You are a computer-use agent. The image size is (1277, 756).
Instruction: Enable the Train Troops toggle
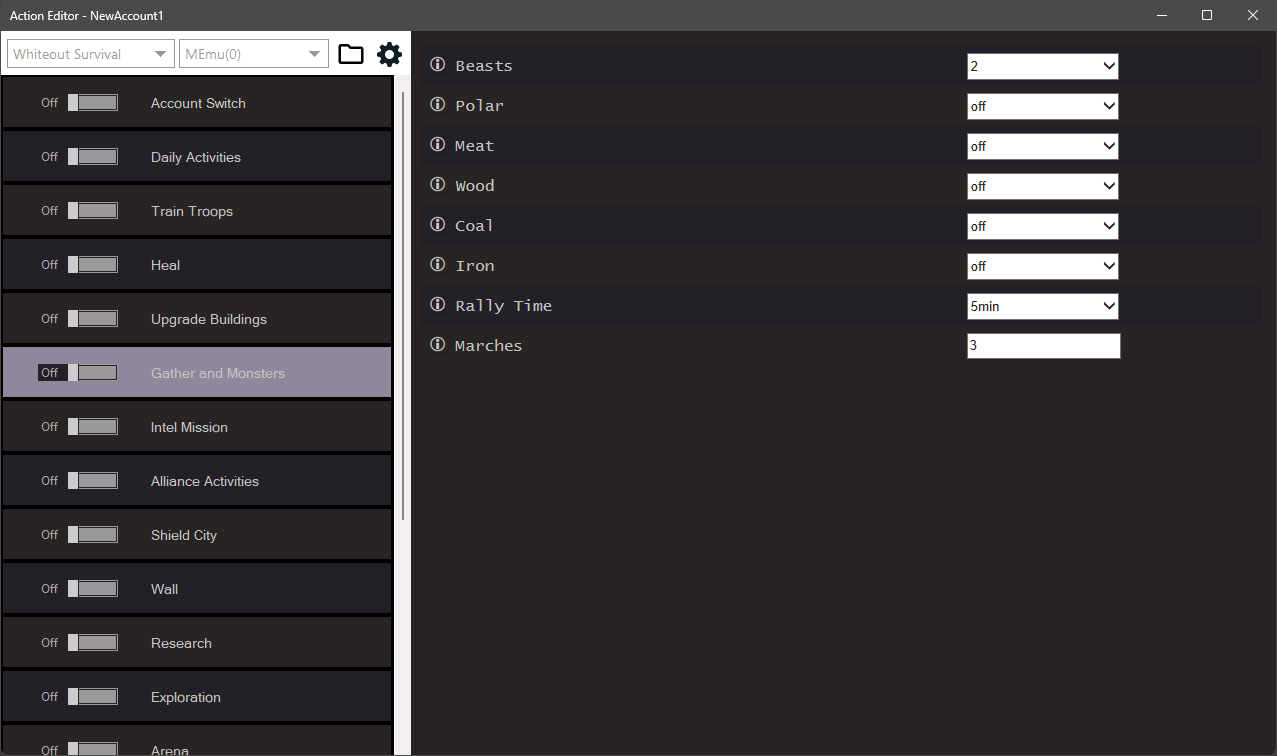93,211
